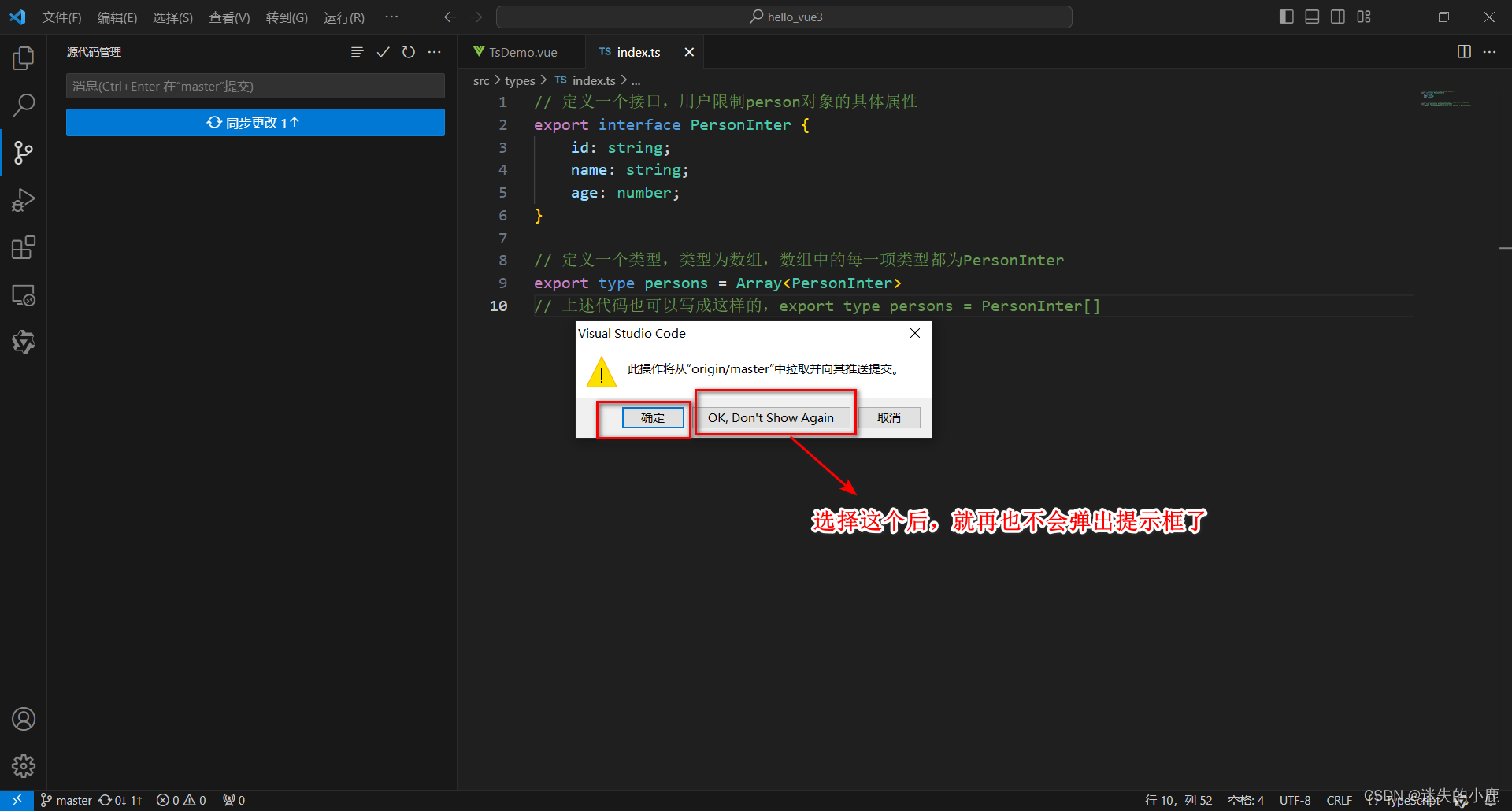
Task: Click the hello_vue3 command center search
Action: tap(784, 17)
